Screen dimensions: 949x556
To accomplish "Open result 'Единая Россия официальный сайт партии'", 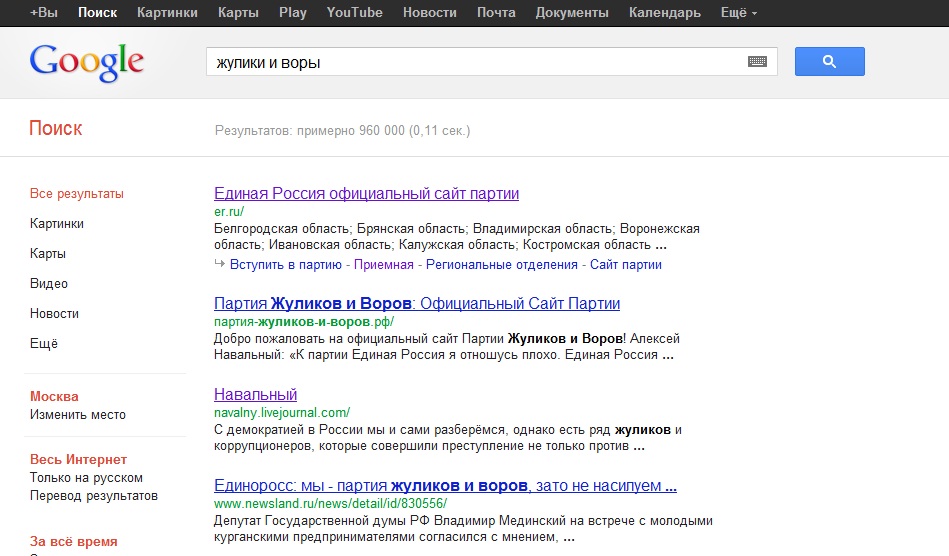I will point(366,194).
